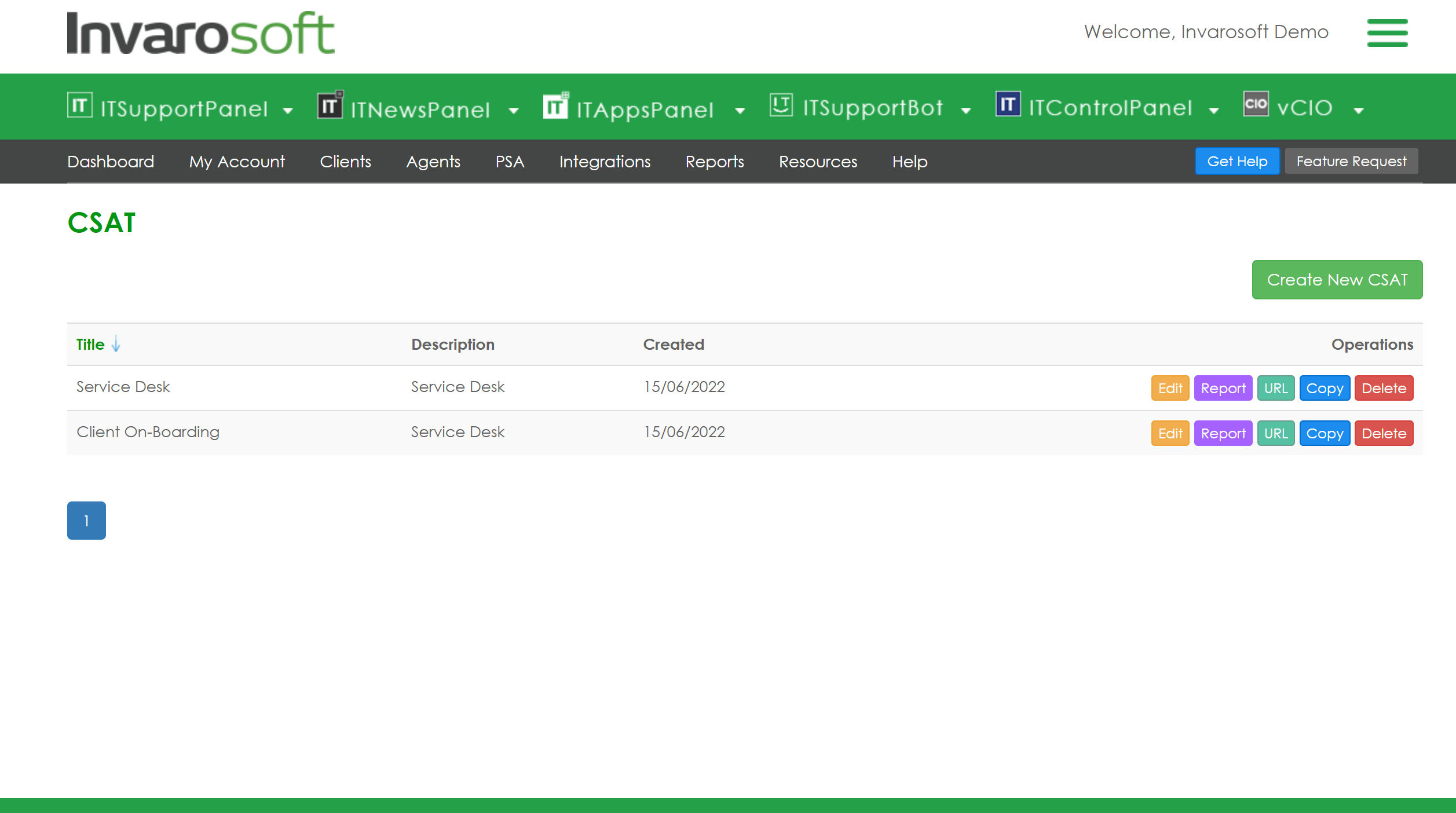Expand the ITNewsPanel dropdown arrow
Viewport: 1456px width, 813px height.
pyautogui.click(x=513, y=111)
